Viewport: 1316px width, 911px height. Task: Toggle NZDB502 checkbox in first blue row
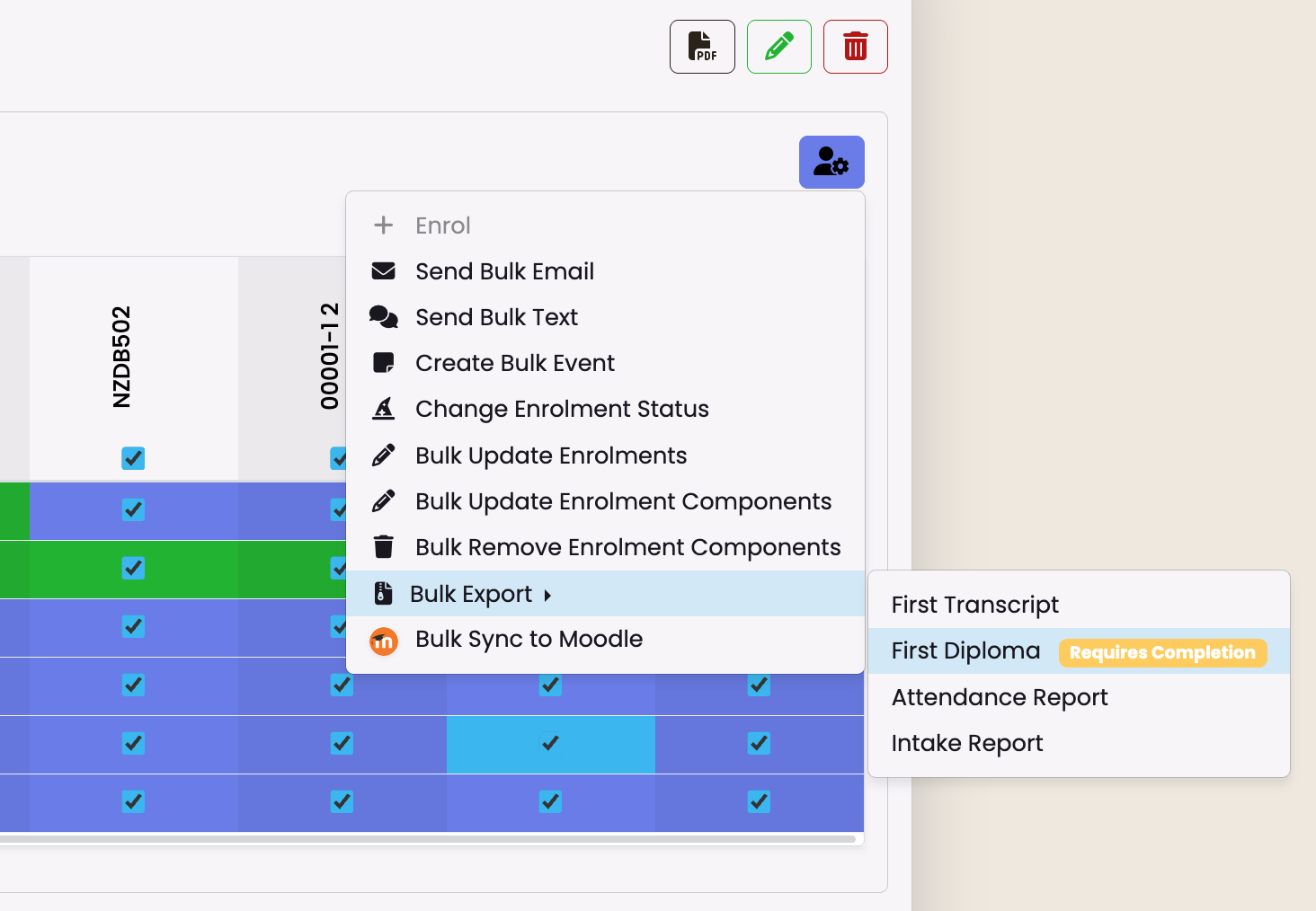(x=133, y=509)
